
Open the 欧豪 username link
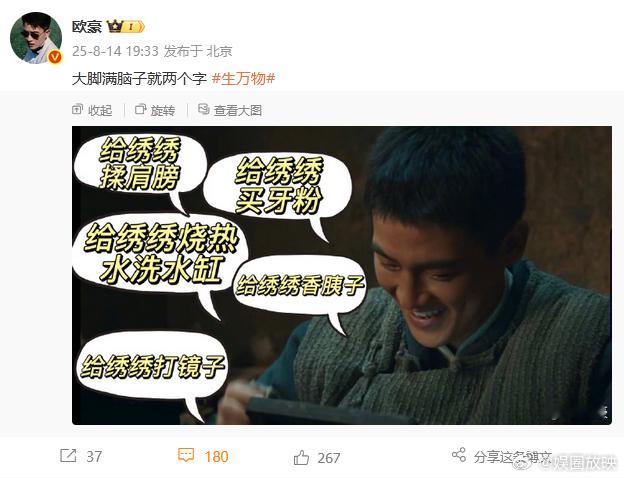tap(87, 27)
